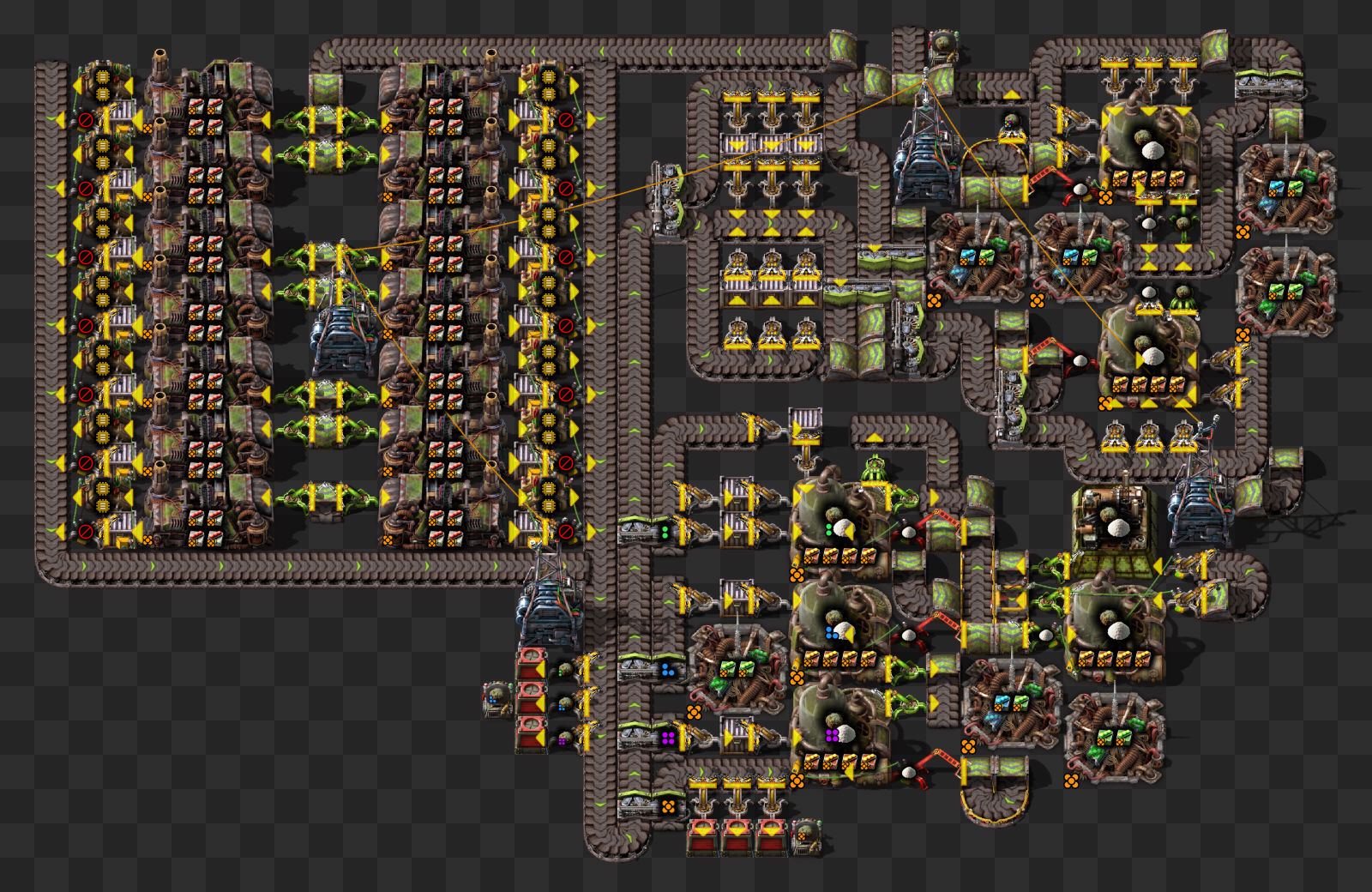
Task: Click the top-left red no-entry filter icon
Action: 85,119
